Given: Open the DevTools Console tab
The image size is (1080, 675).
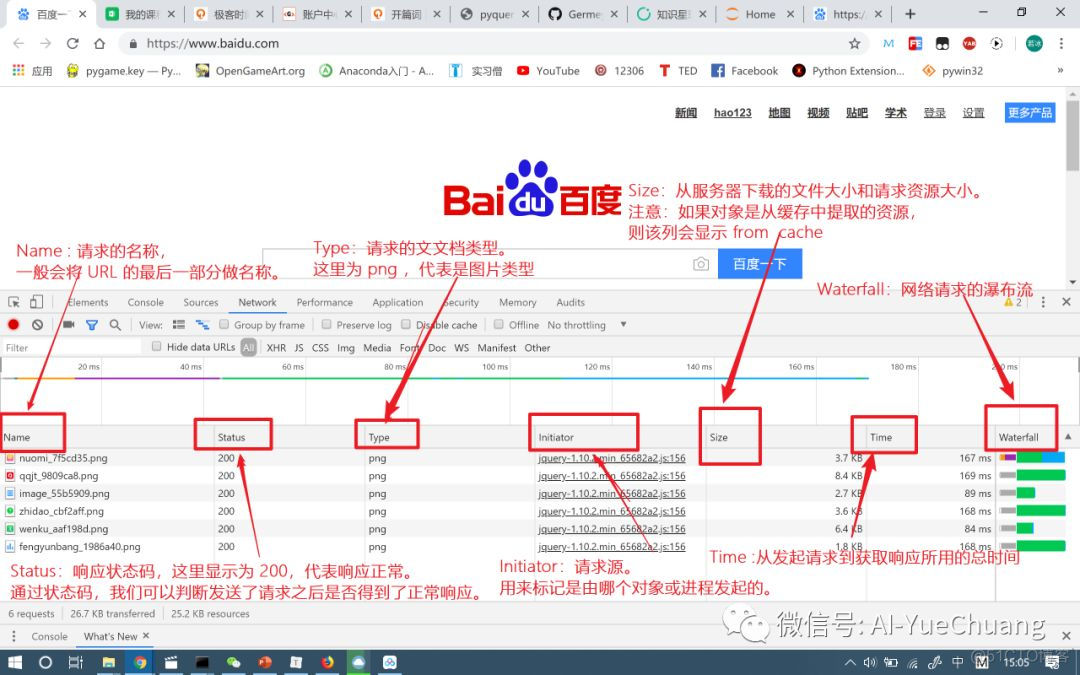Looking at the screenshot, I should coord(145,302).
